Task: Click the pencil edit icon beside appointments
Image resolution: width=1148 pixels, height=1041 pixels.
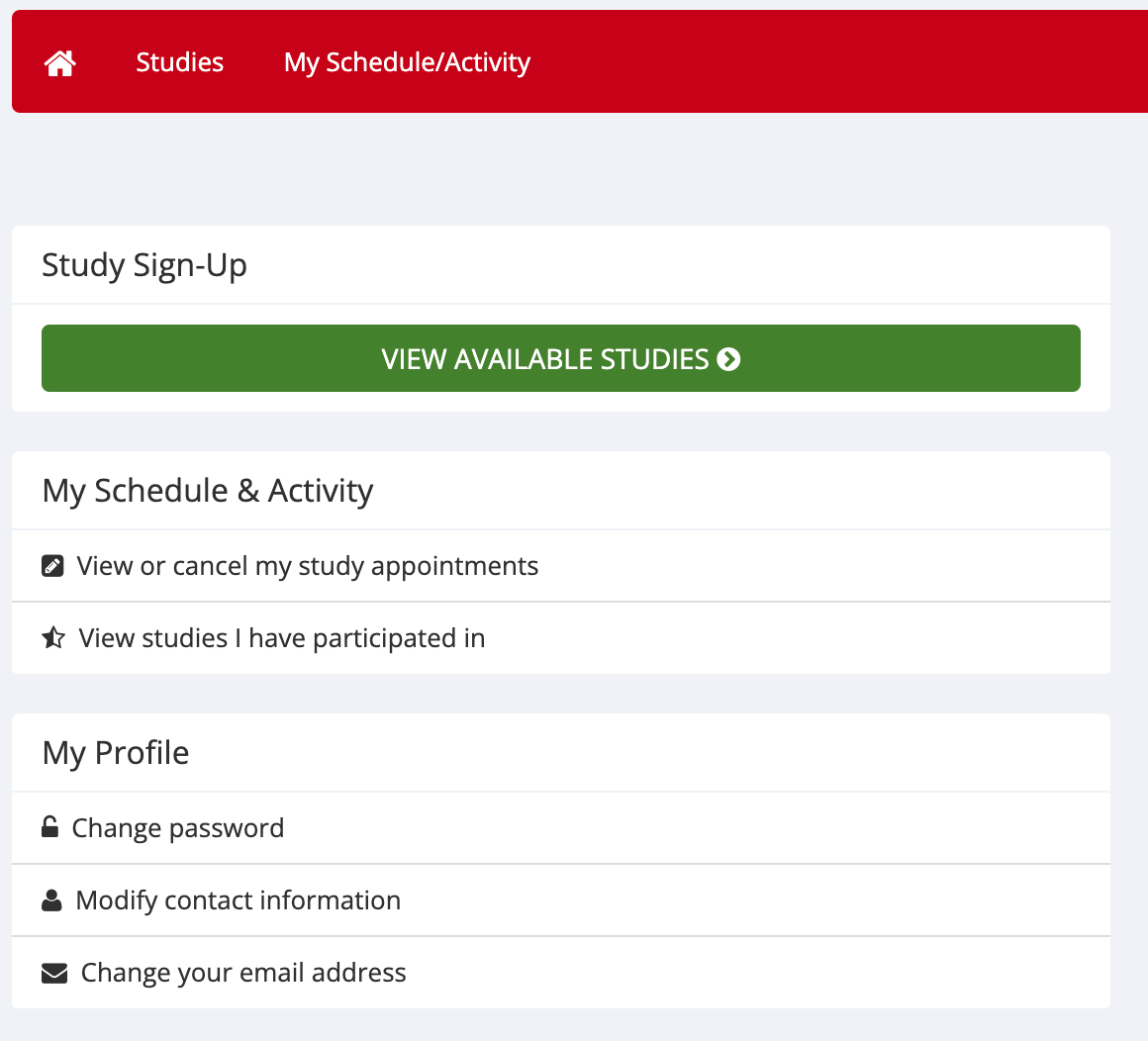Action: [x=52, y=566]
